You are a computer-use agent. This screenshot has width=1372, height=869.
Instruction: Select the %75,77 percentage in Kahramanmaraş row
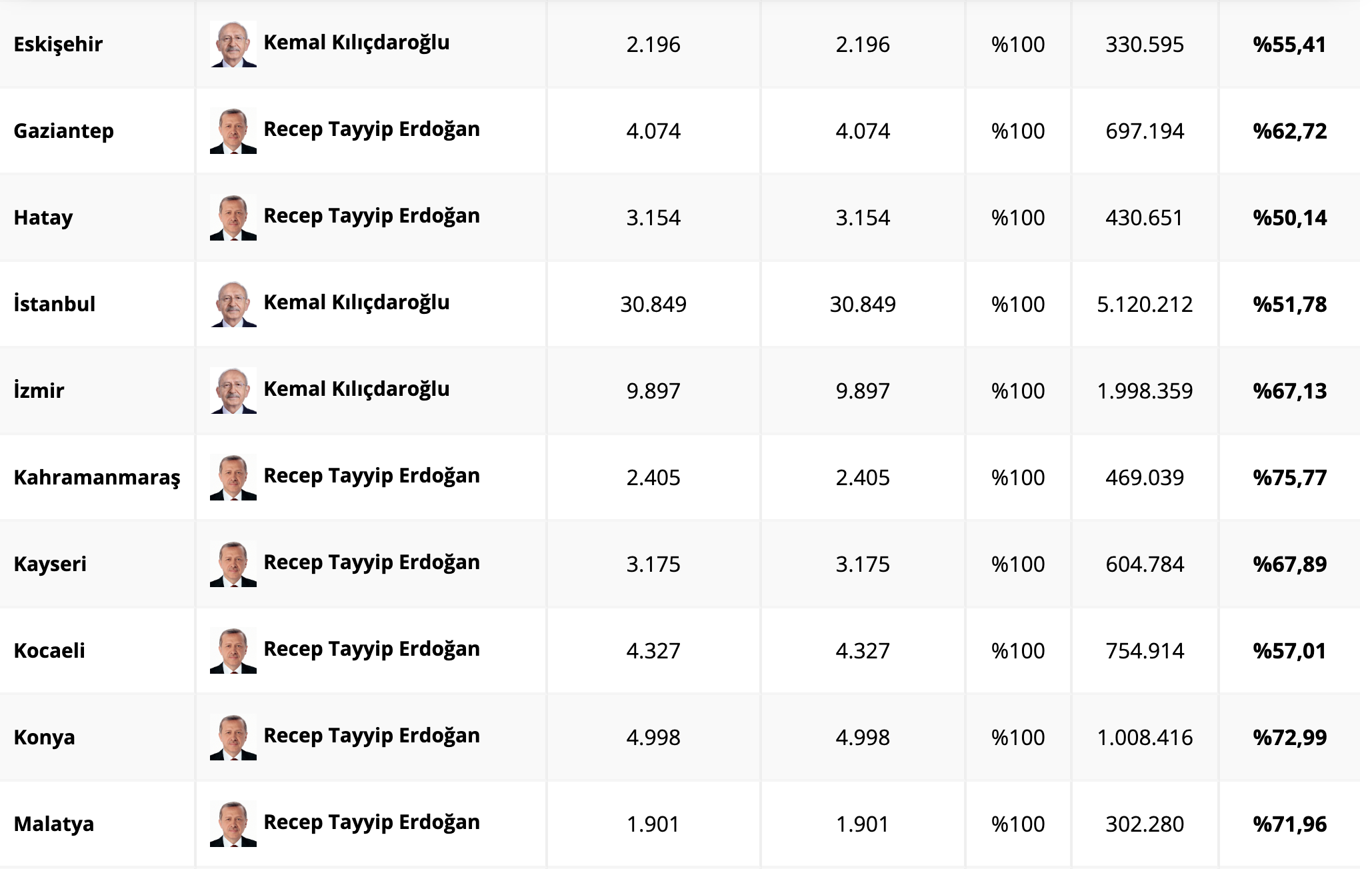click(x=1289, y=478)
